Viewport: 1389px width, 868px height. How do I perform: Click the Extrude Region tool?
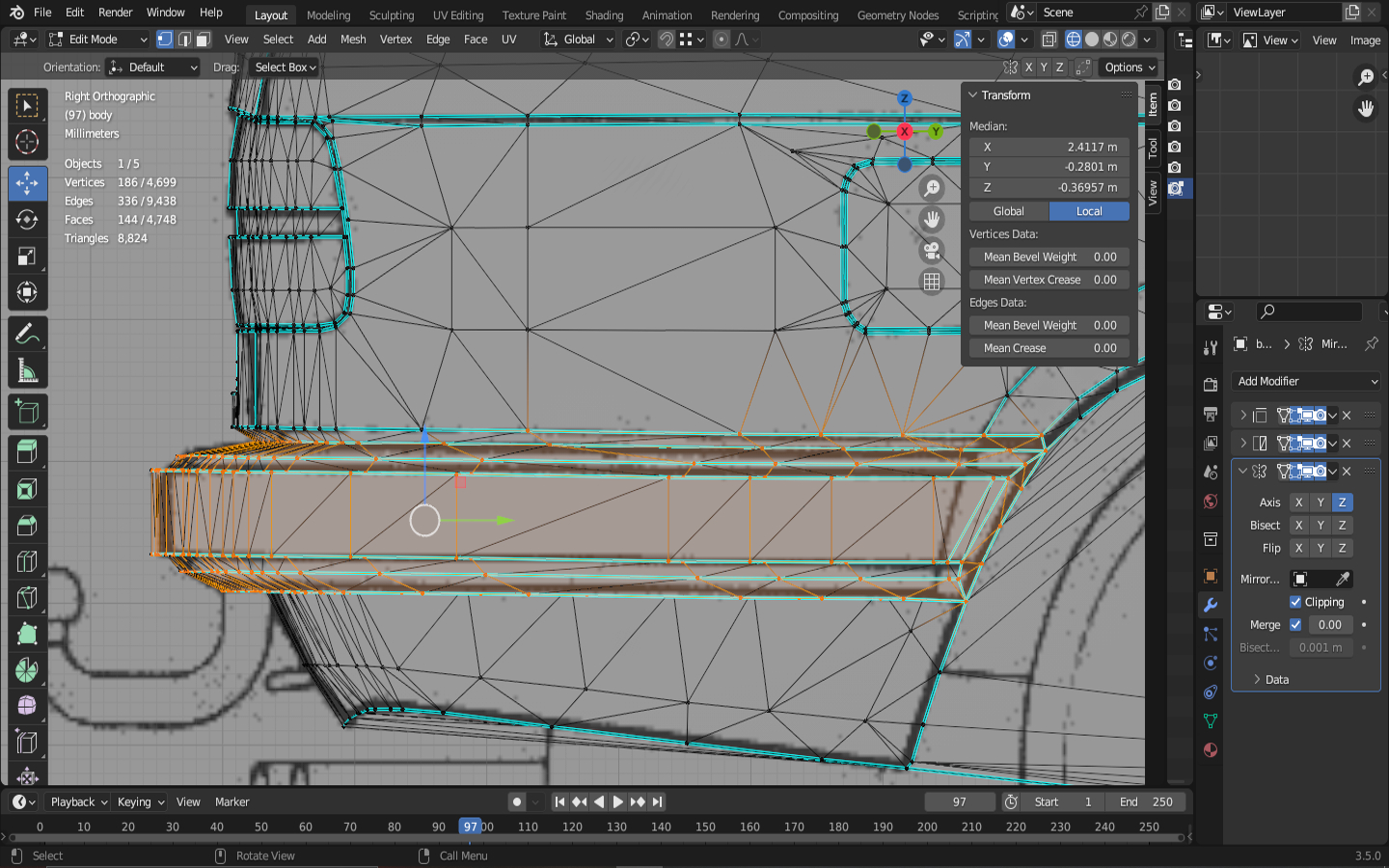tap(27, 450)
